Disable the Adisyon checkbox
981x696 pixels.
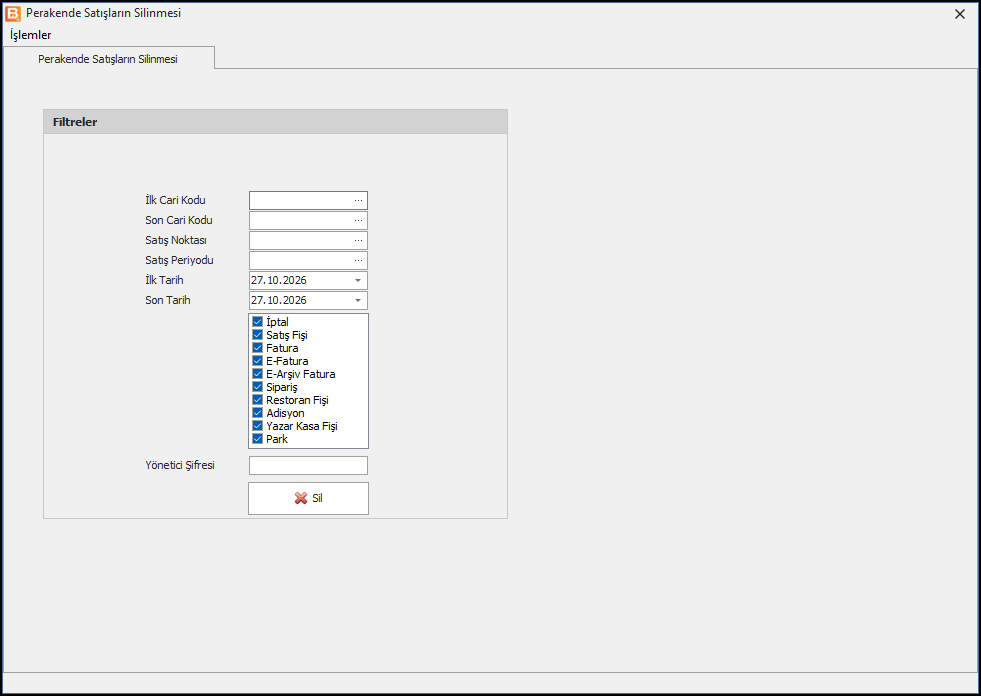coord(257,413)
